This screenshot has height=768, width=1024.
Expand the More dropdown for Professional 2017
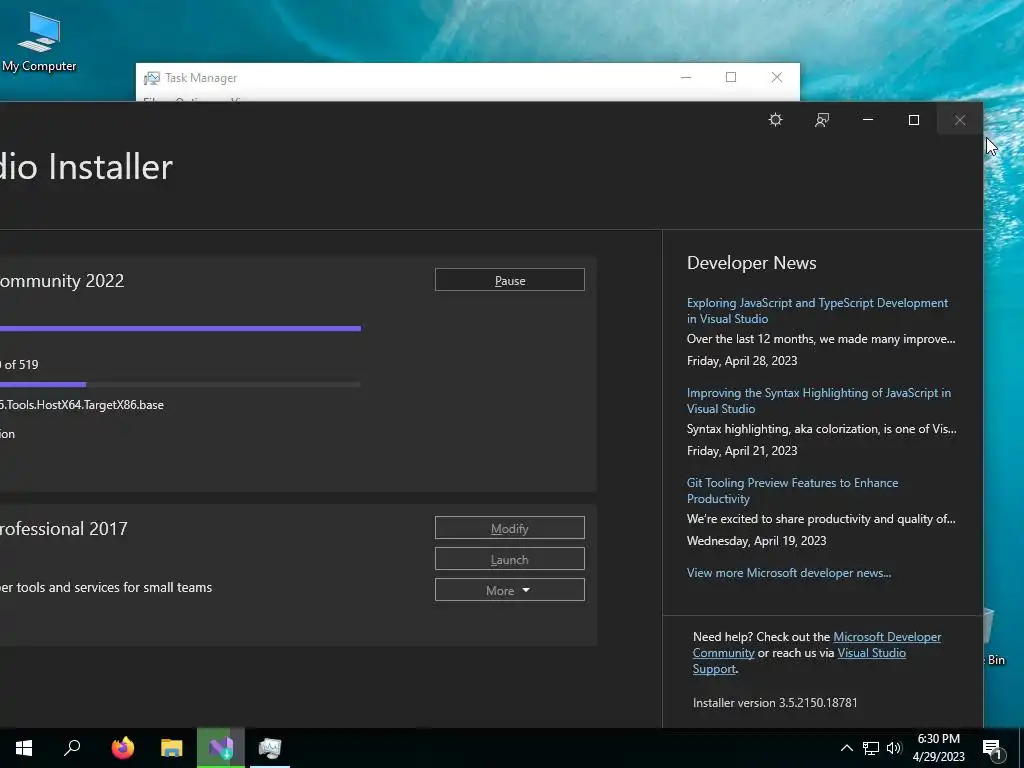[509, 590]
